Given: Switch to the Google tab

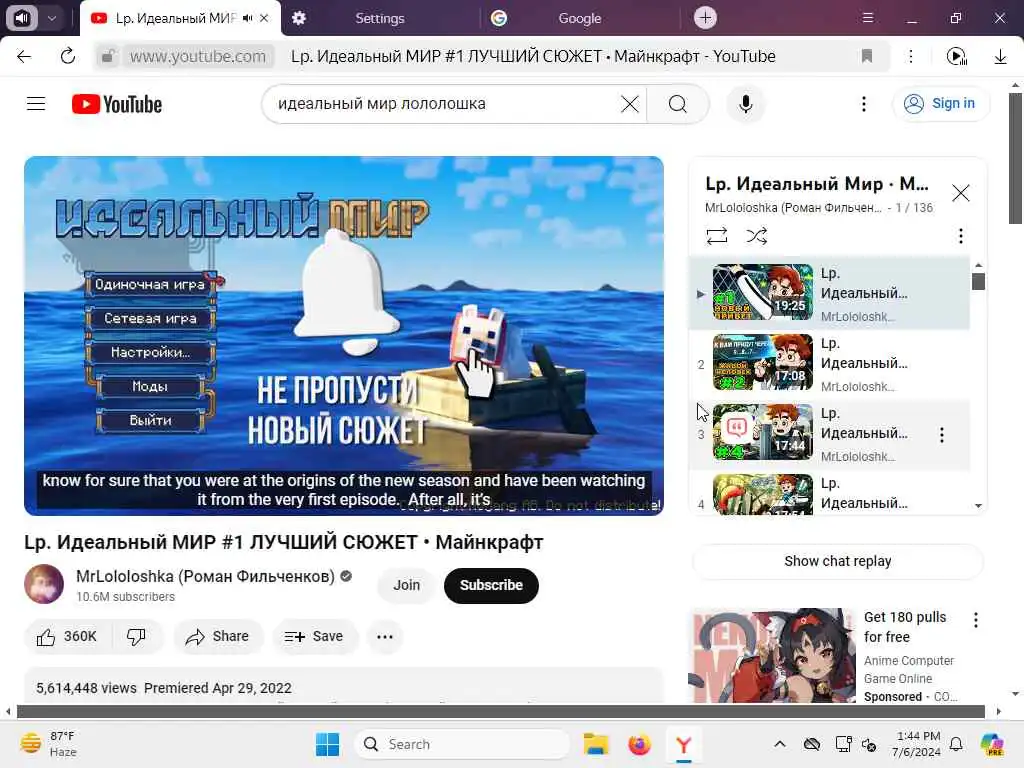Looking at the screenshot, I should click(x=579, y=18).
